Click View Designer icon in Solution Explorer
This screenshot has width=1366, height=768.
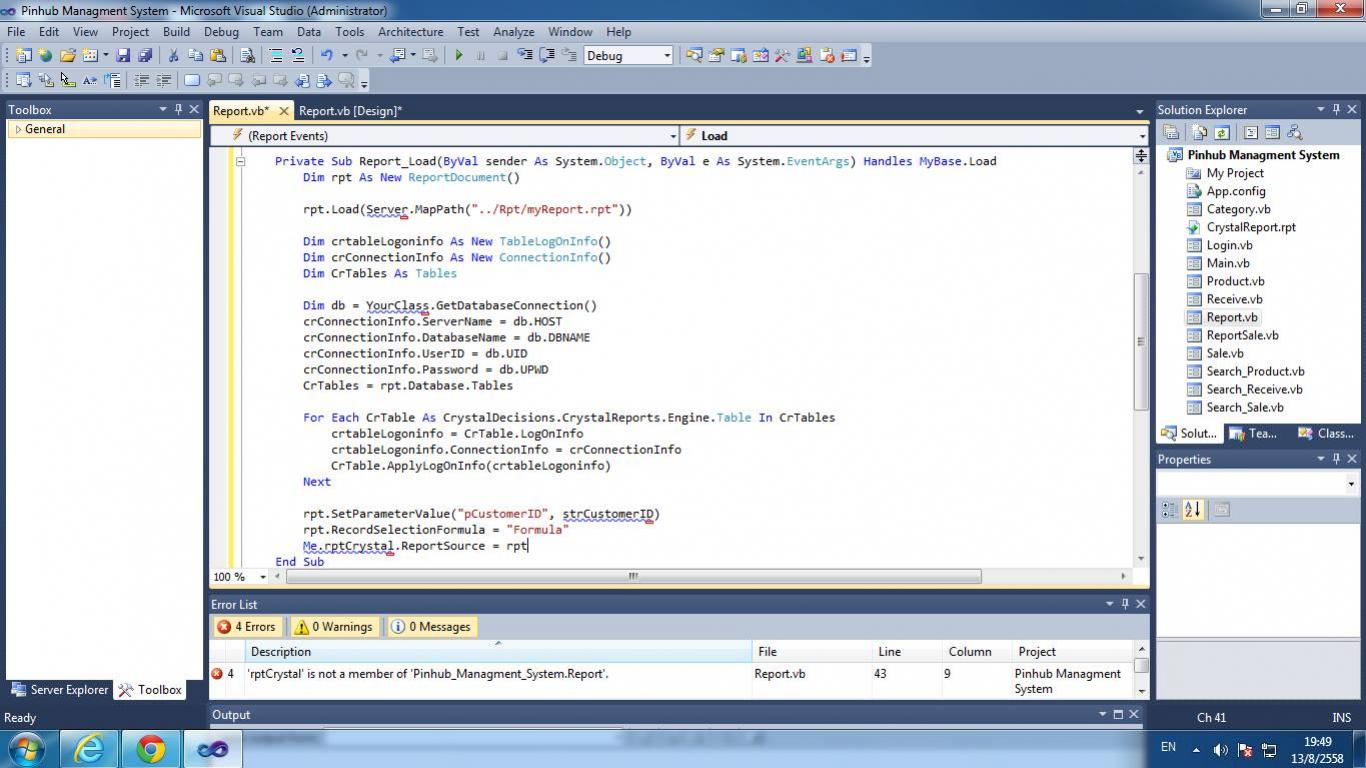(x=1272, y=132)
